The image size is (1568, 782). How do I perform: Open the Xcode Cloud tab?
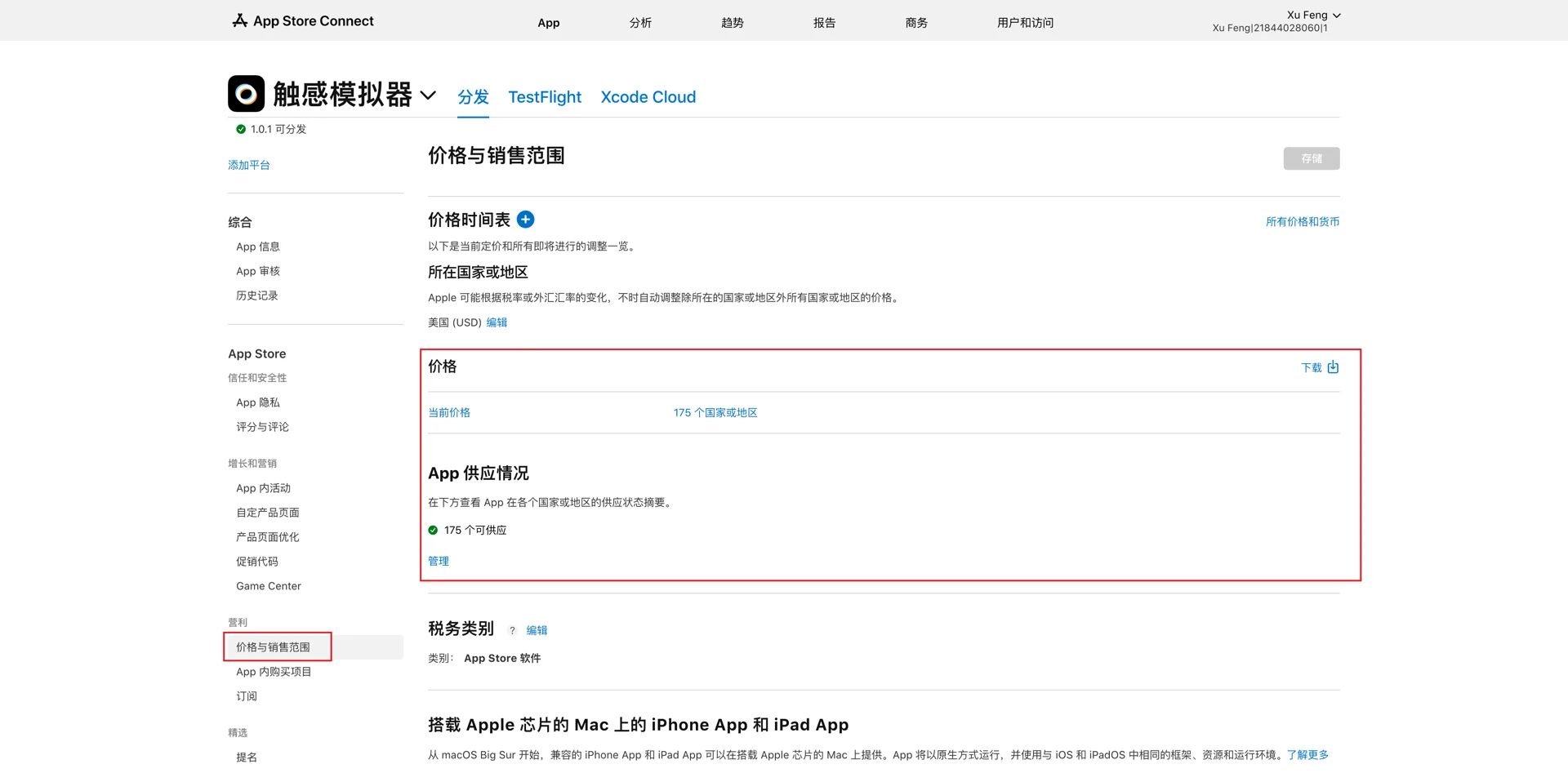648,97
